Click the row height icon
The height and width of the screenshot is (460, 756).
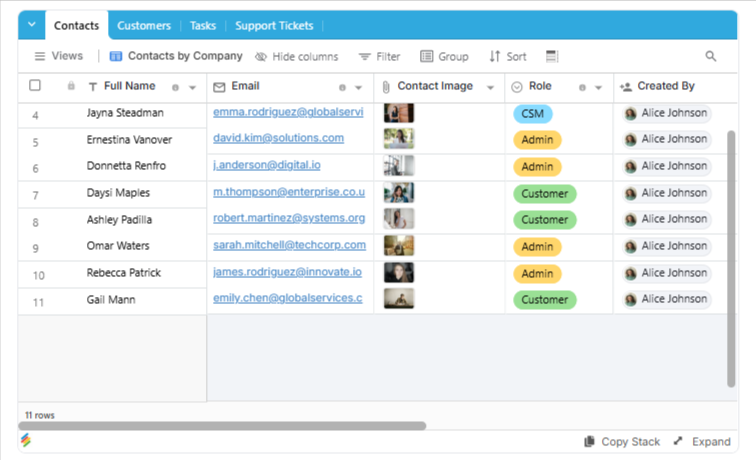click(x=552, y=56)
